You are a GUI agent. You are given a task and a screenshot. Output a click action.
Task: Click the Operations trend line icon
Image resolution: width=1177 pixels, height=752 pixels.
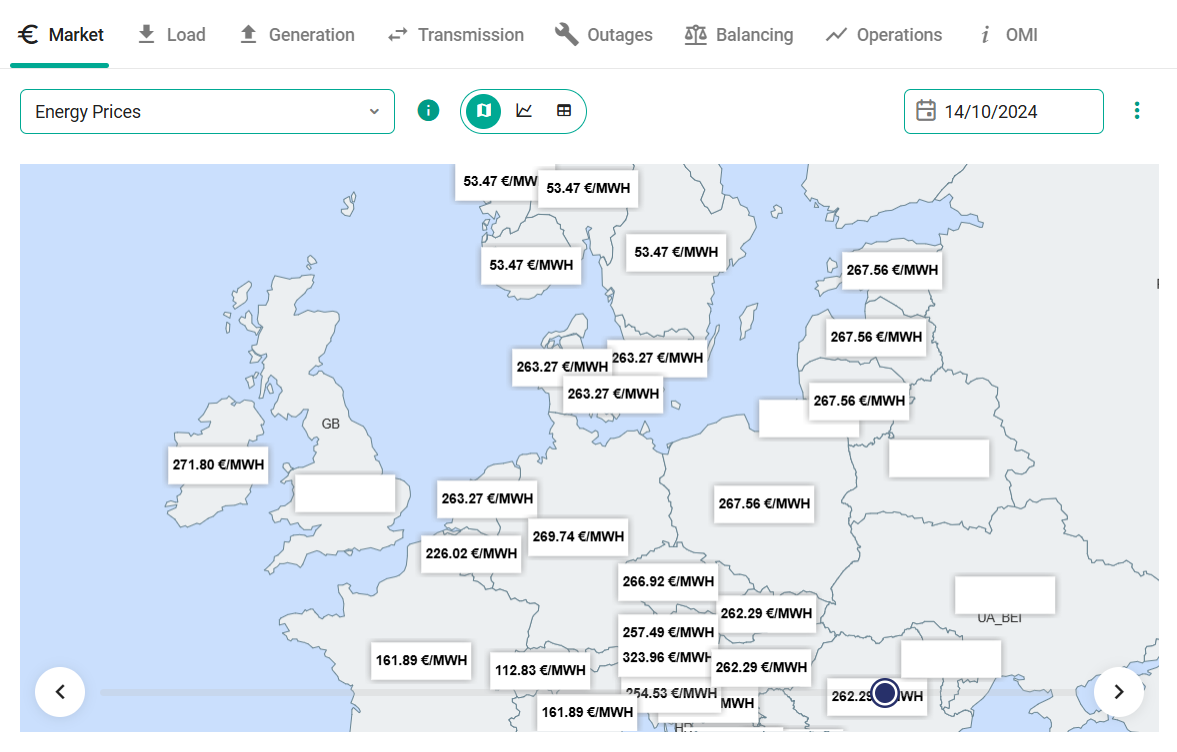(x=836, y=35)
